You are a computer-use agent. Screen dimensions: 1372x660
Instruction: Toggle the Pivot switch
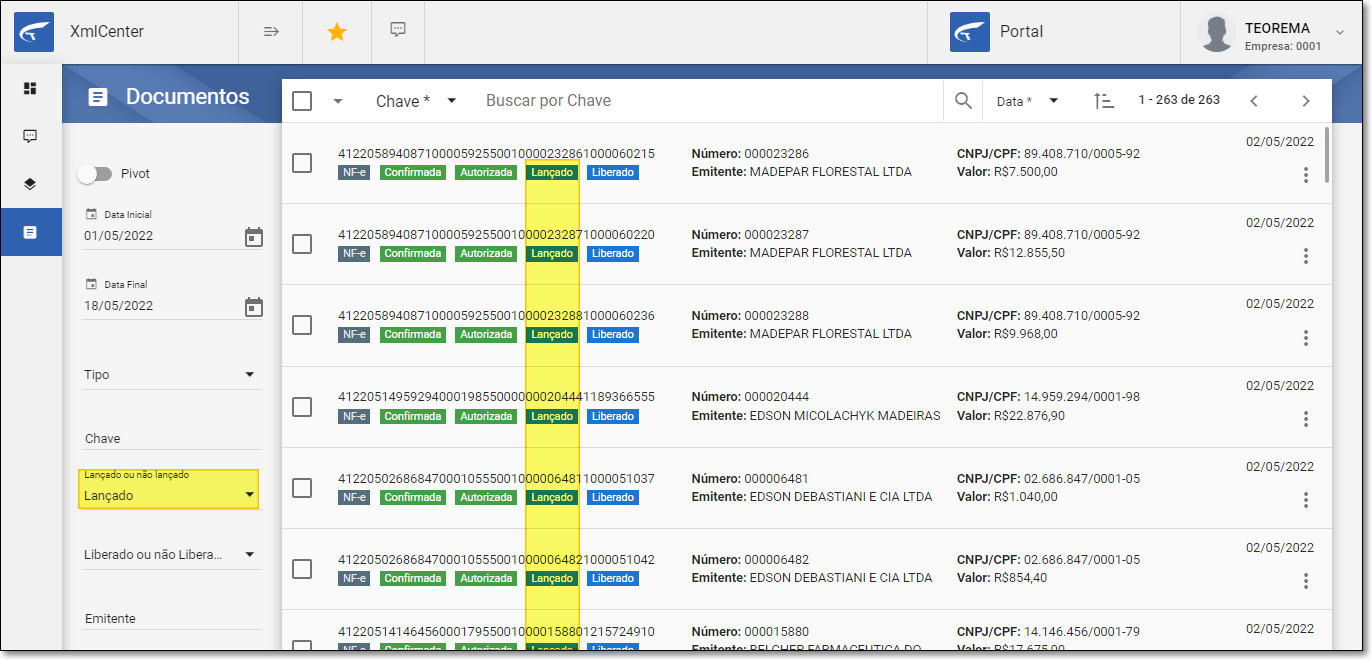(x=95, y=174)
